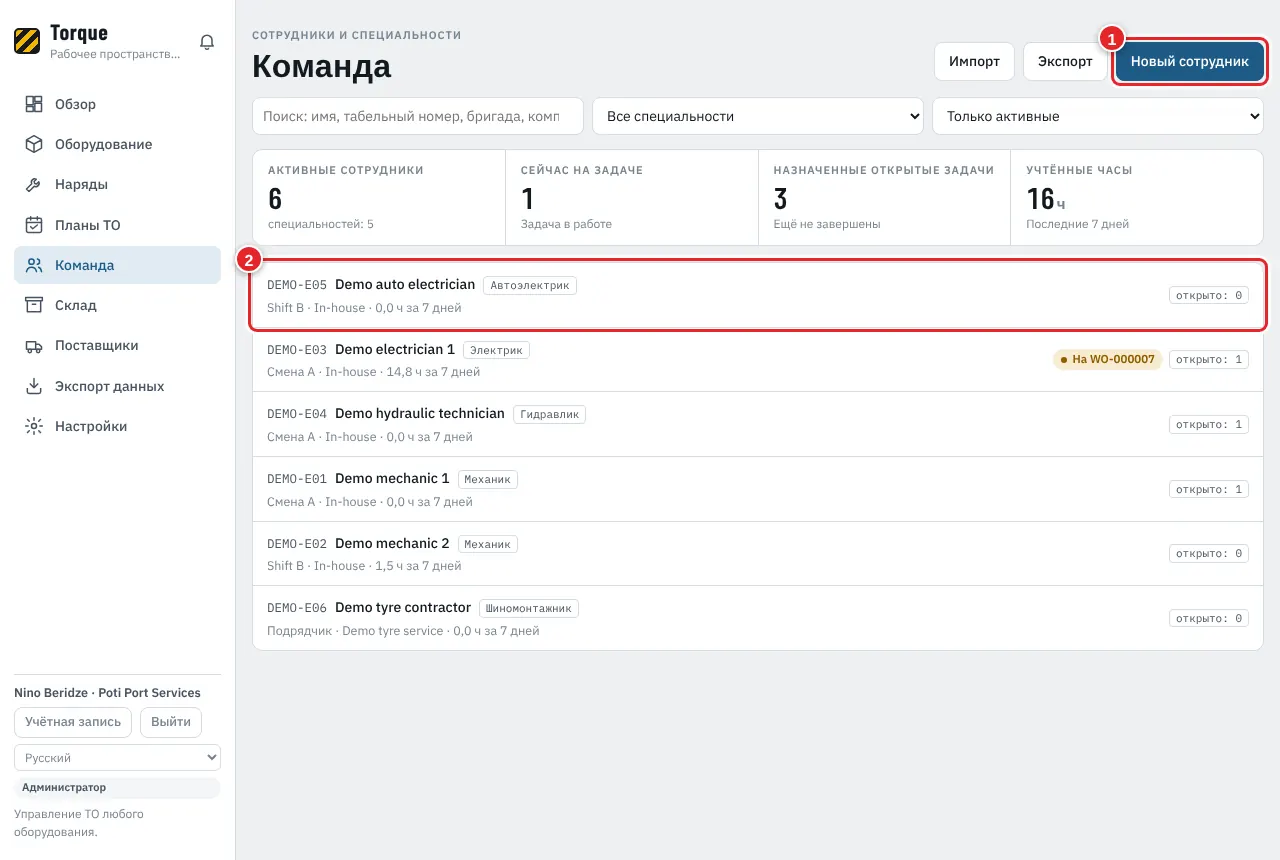Click Механик tag on Demo mechanic 1
1280x860 pixels.
[x=488, y=479]
